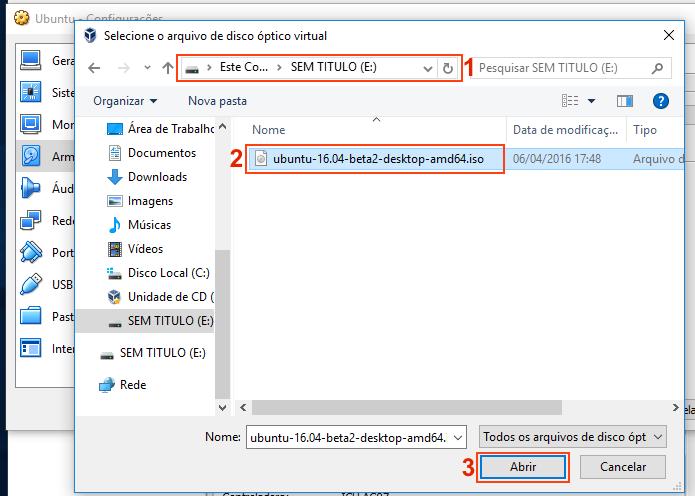Click the ISO file's disc icon
This screenshot has height=496, width=695.
point(261,159)
